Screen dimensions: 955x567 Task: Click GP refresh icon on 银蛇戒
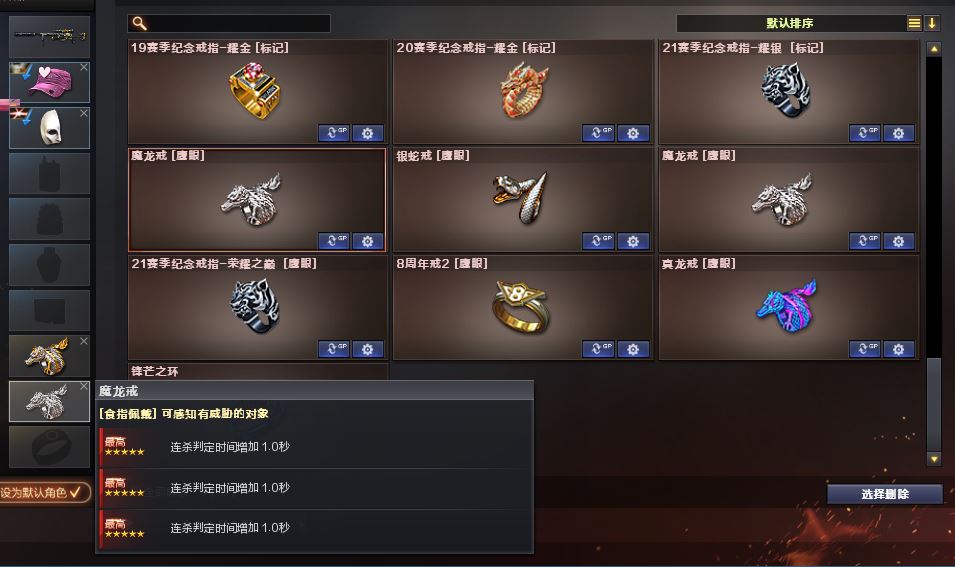coord(598,241)
